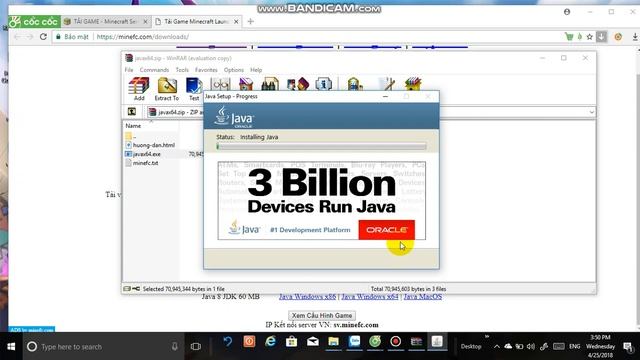
Task: Open Mail app from taskbar
Action: pyautogui.click(x=313, y=342)
